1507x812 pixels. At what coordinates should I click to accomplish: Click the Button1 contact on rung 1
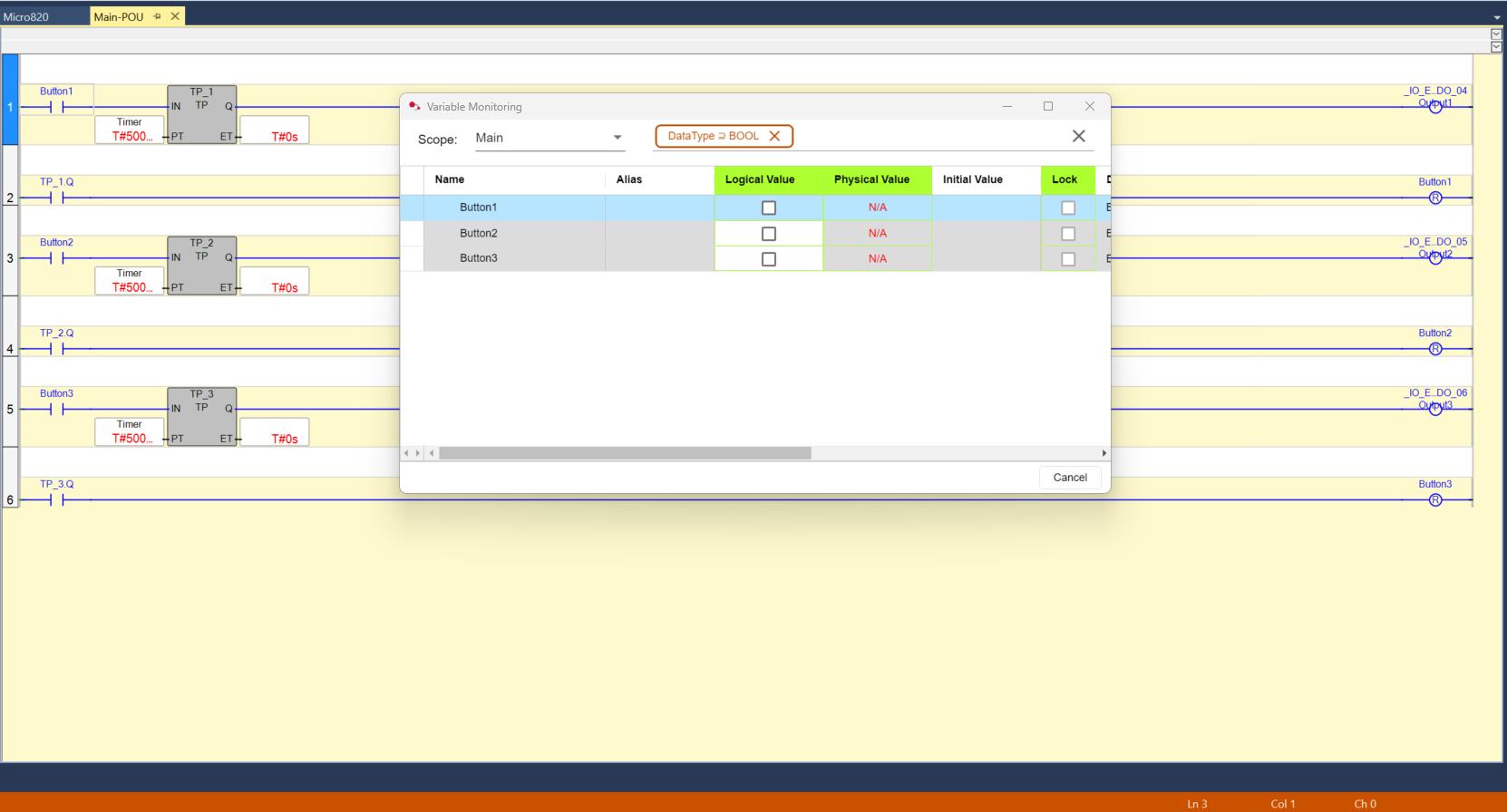56,107
